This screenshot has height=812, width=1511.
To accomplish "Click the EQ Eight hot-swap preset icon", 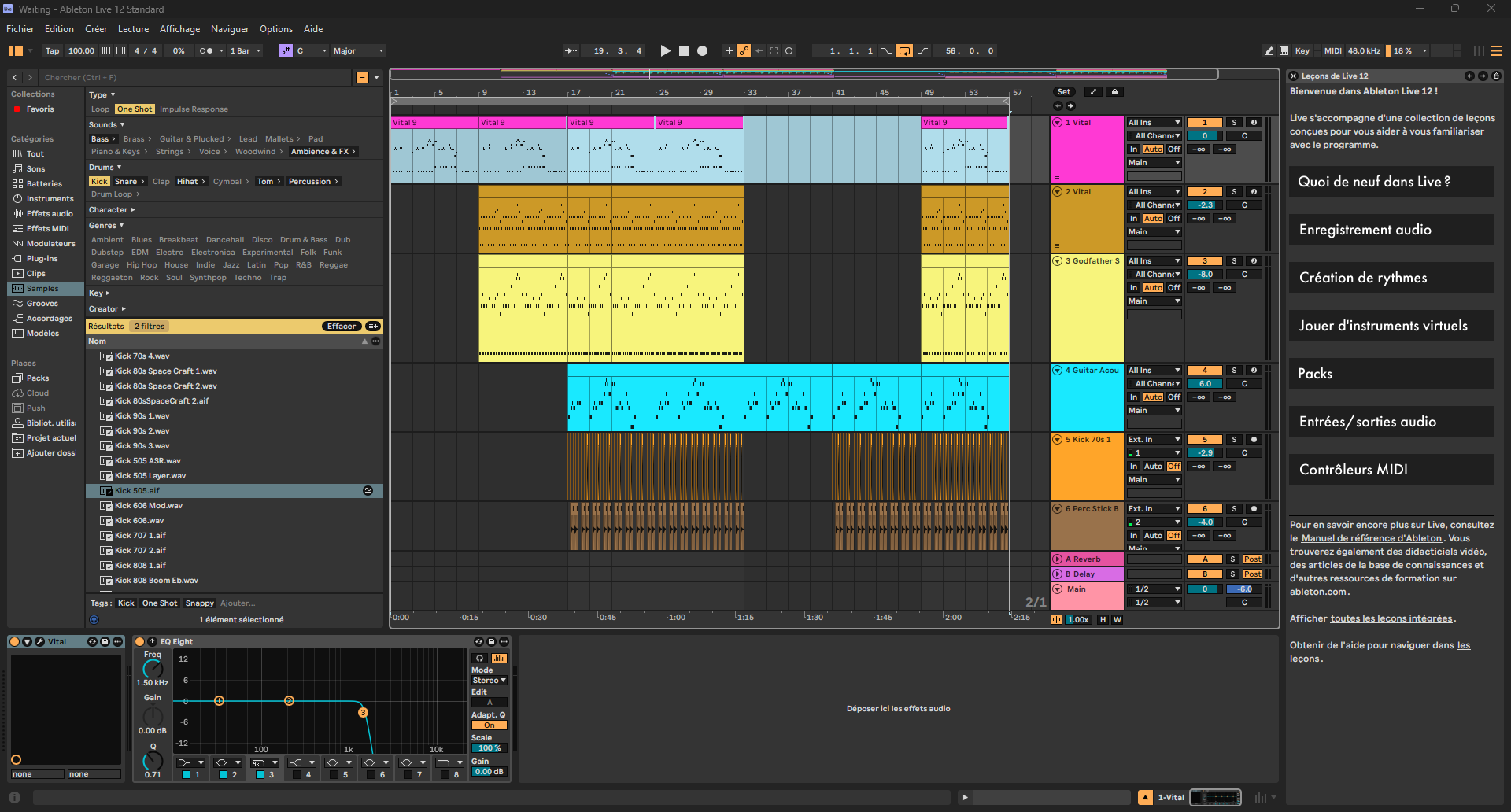I will pos(478,642).
